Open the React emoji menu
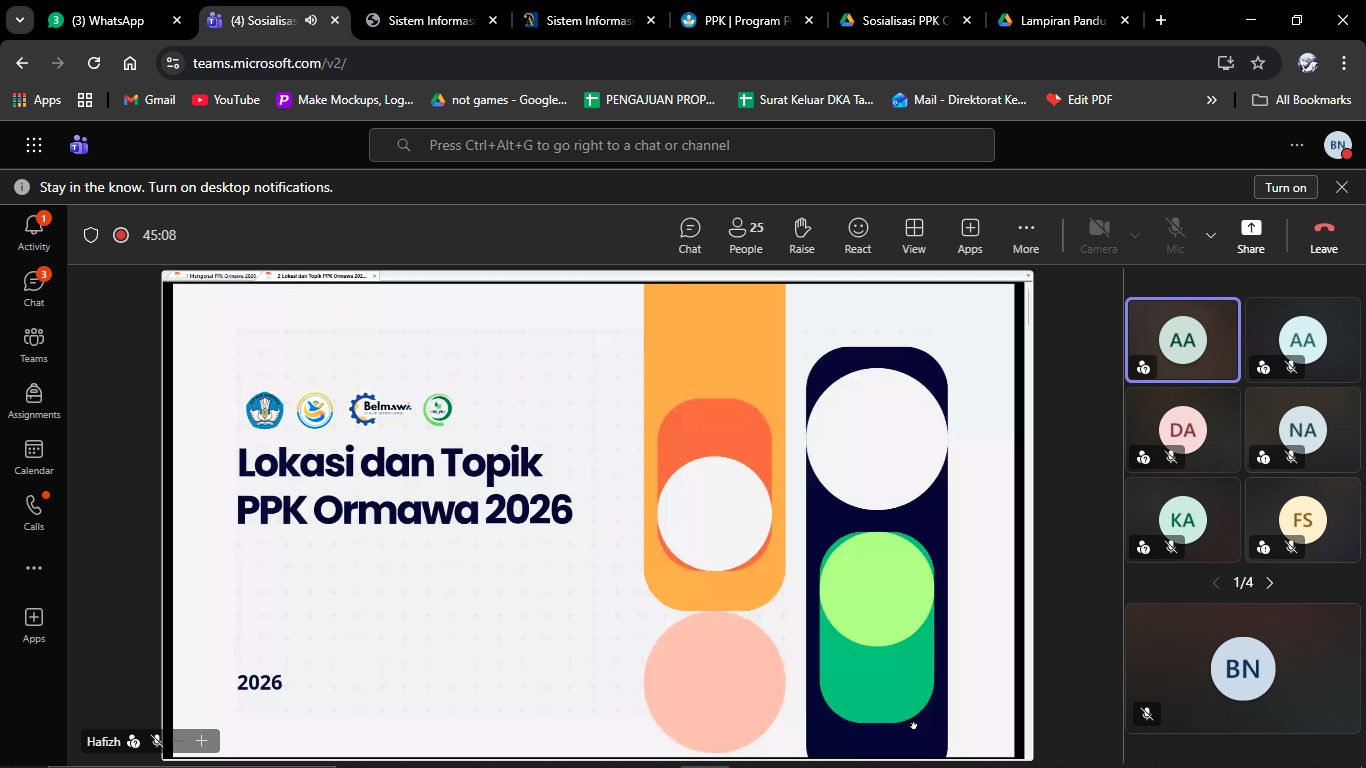Image resolution: width=1366 pixels, height=768 pixels. 857,236
